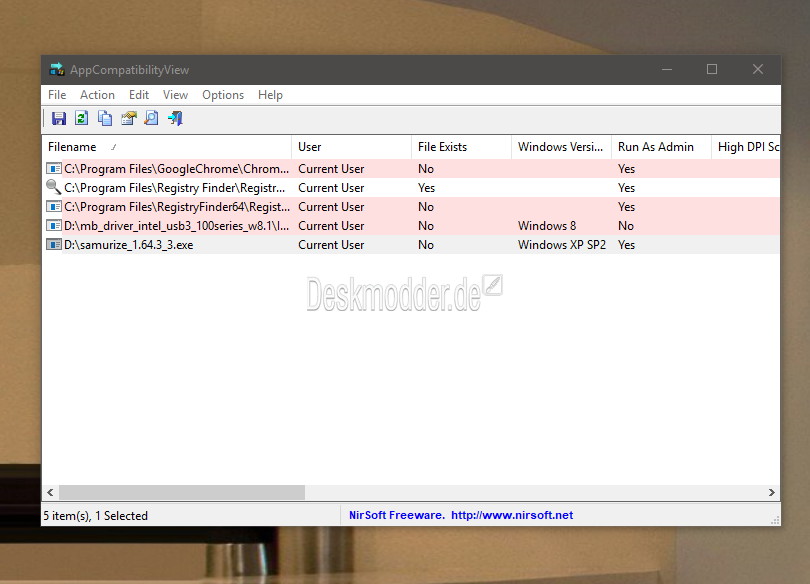Image resolution: width=810 pixels, height=584 pixels.
Task: Click the AppCompatibilityView title bar app icon
Action: point(57,69)
